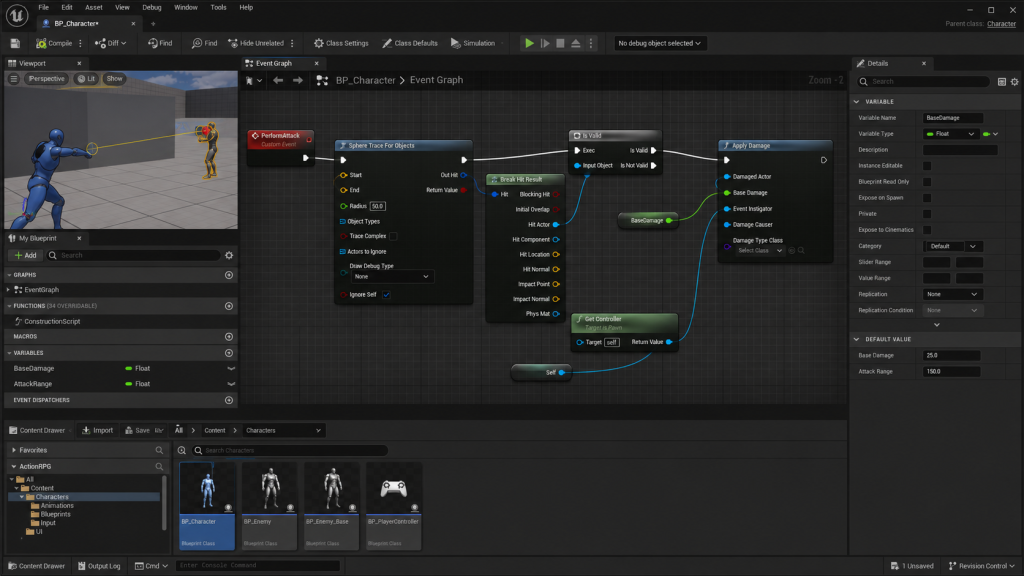Open the Debug menu
Screen dimensions: 1024x576
click(152, 7)
